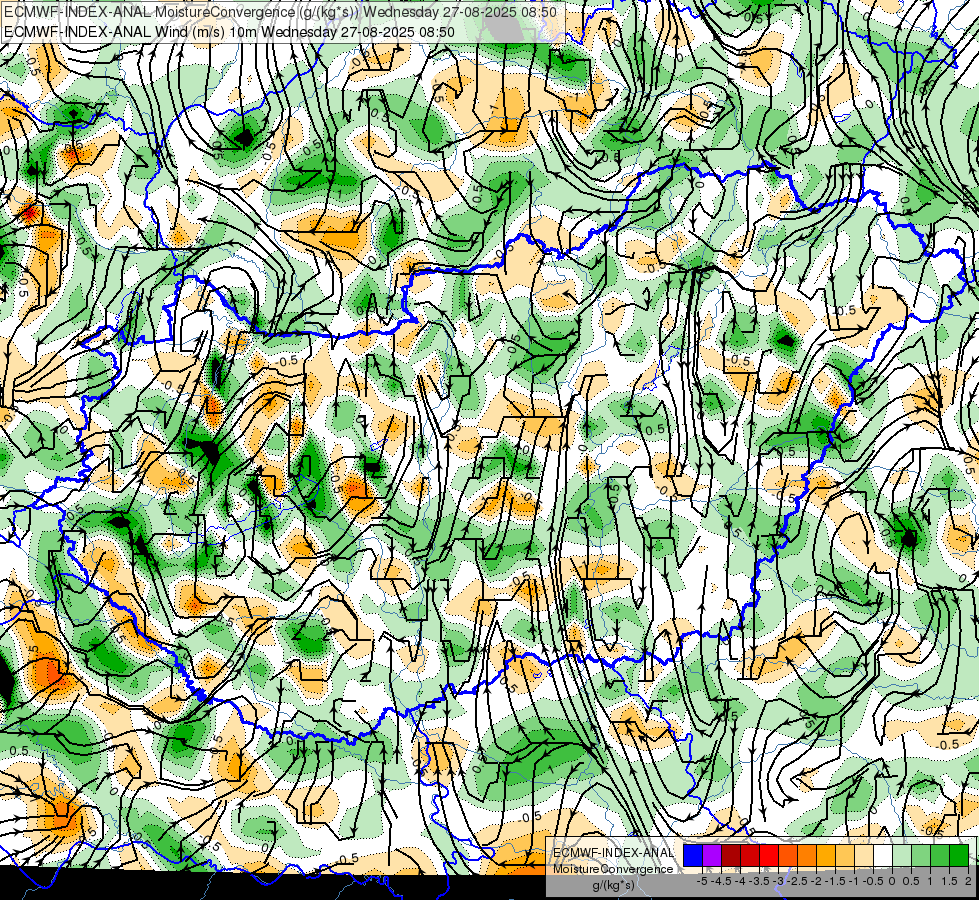Image resolution: width=979 pixels, height=900 pixels.
Task: Choose the orange-red swatch between -3 and -2.5
Action: [x=788, y=855]
